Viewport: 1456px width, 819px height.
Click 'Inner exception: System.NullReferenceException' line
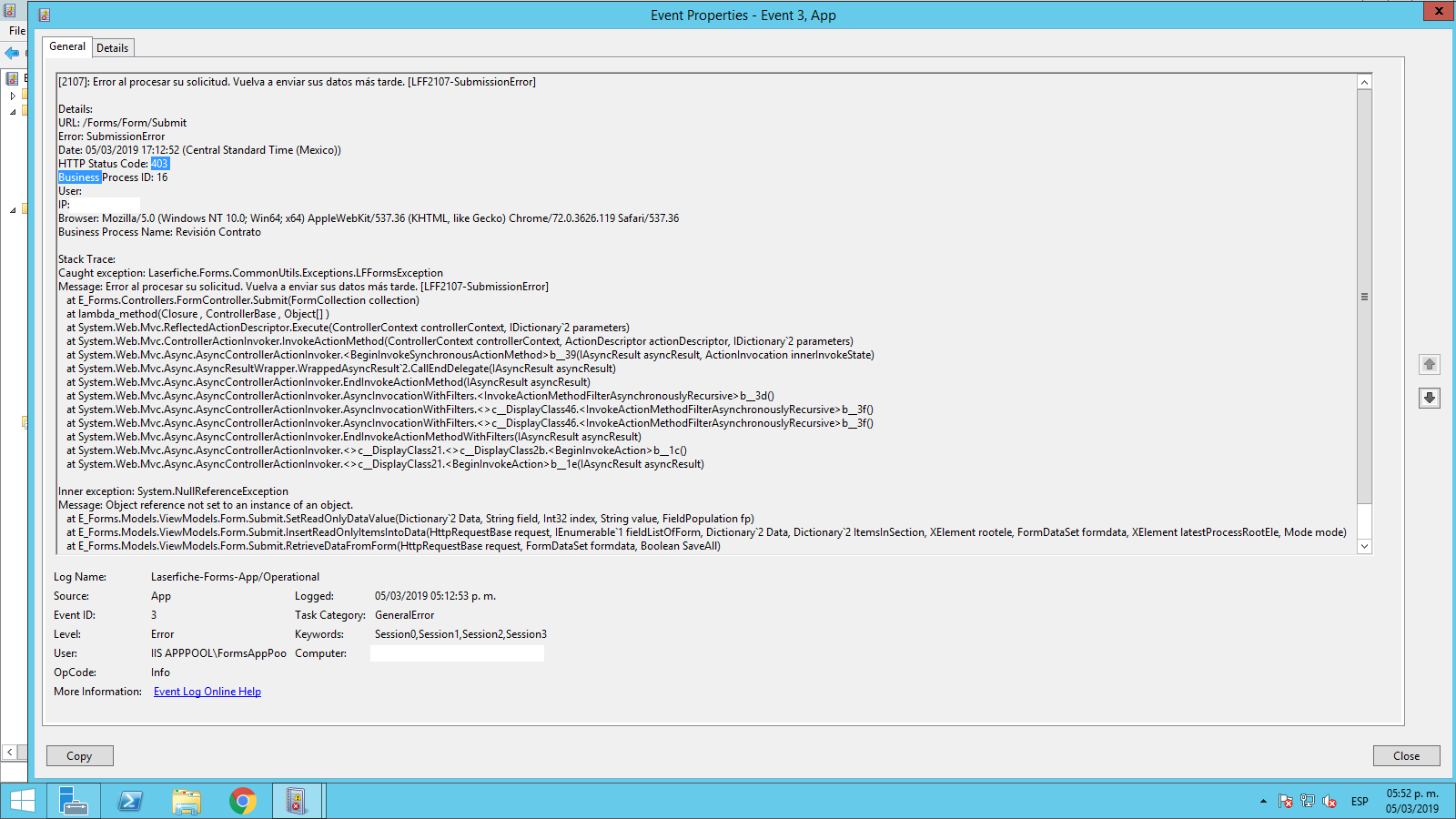pos(173,491)
